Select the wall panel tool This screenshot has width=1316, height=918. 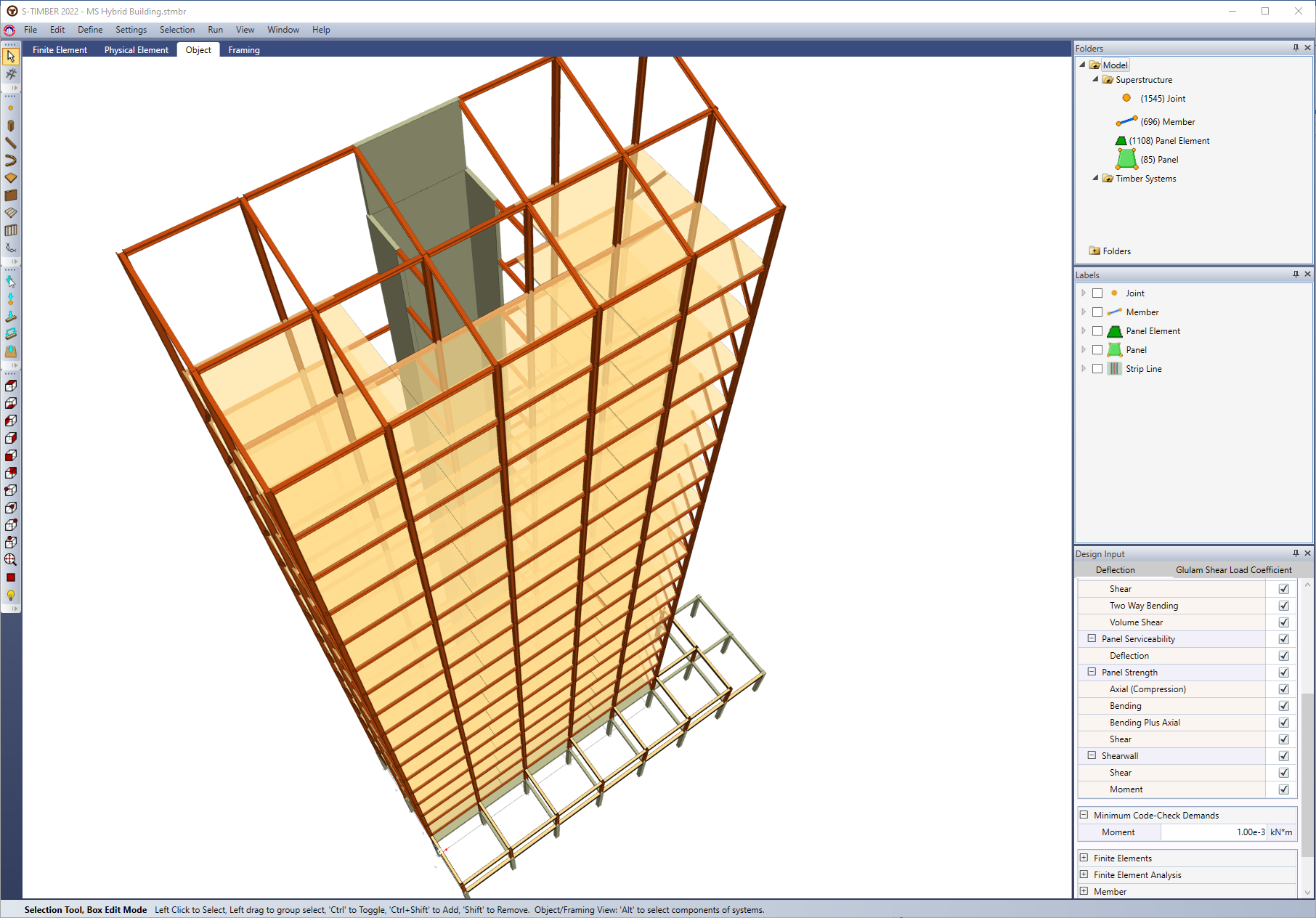pyautogui.click(x=11, y=195)
